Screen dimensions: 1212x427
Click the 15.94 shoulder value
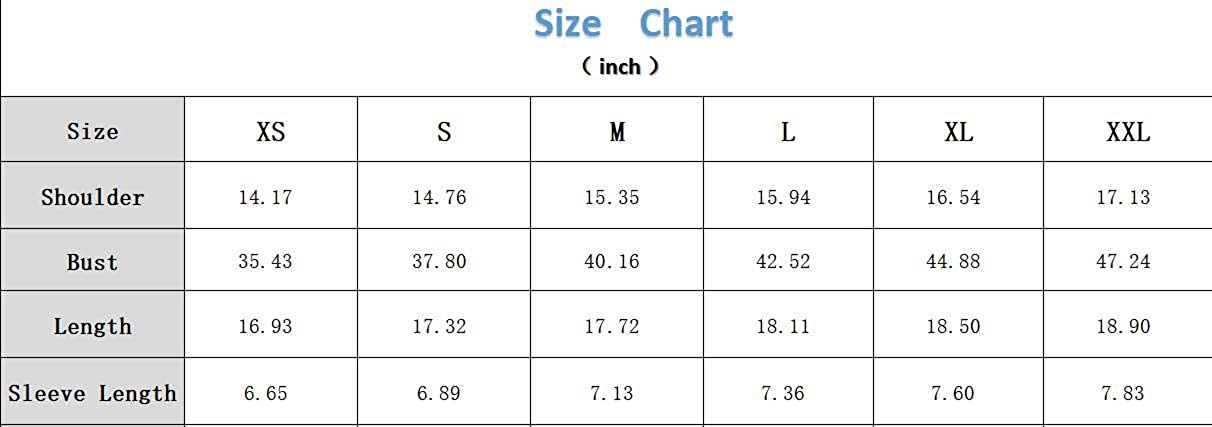click(x=783, y=197)
